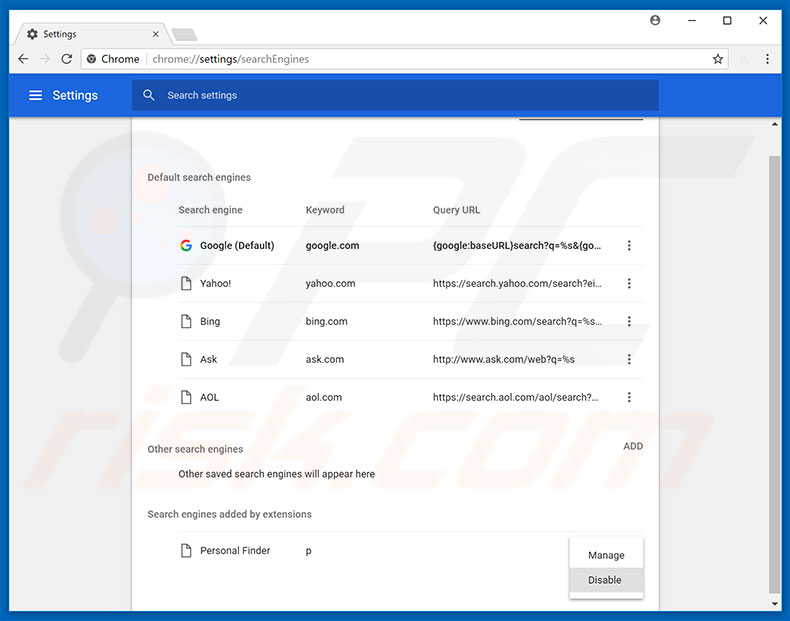Click the gear icon on Settings tab
Image resolution: width=790 pixels, height=621 pixels.
pos(32,34)
